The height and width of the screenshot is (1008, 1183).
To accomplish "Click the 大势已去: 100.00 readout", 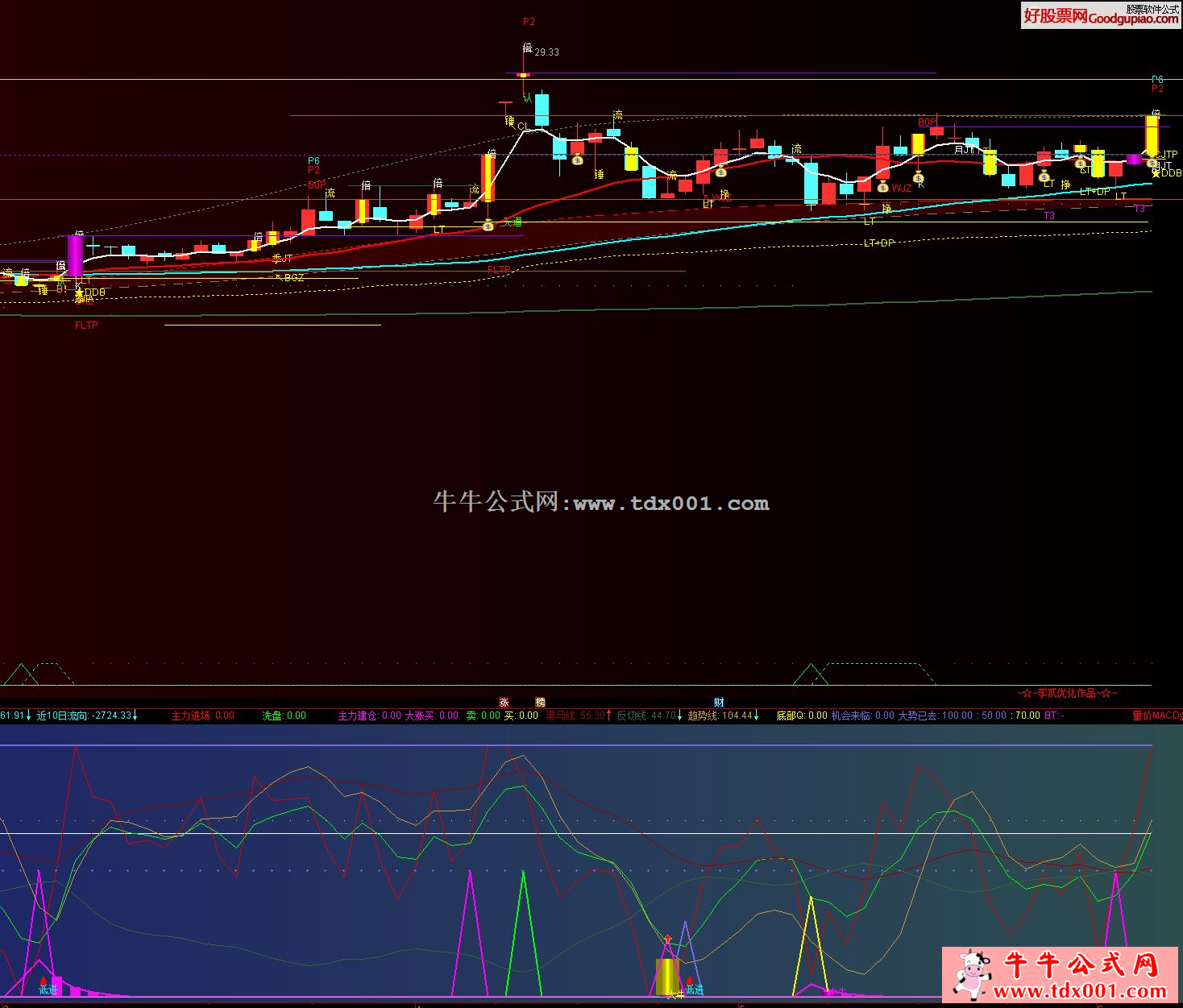I will [x=936, y=716].
